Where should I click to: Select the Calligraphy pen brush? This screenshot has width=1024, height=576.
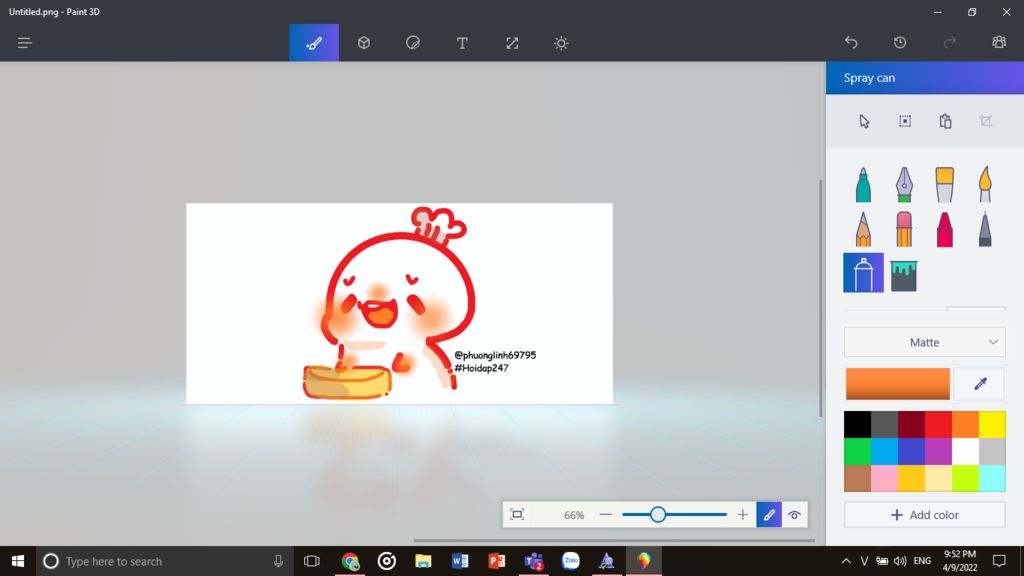click(904, 184)
